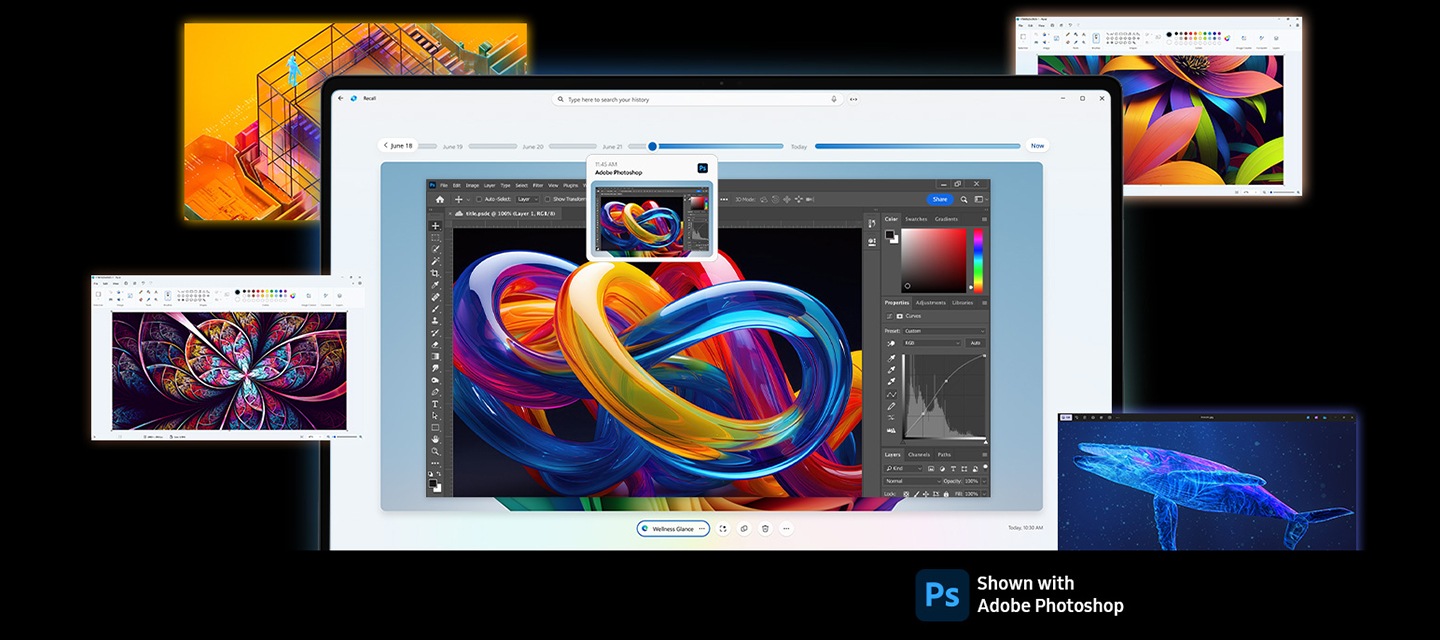Click the June 20 marker on timeline
The image size is (1440, 640).
(x=533, y=146)
